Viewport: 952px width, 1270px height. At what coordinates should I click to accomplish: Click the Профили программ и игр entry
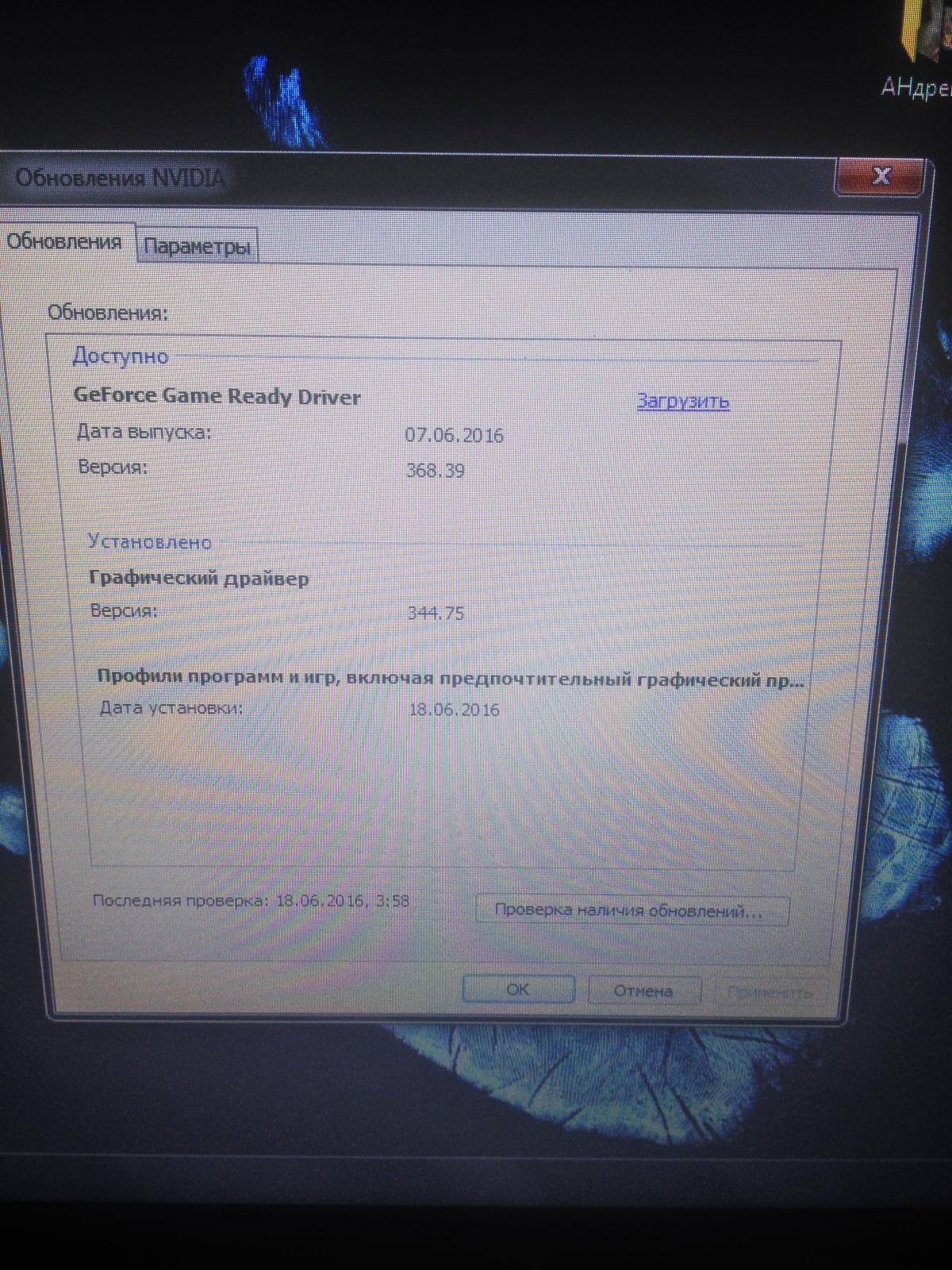coord(450,679)
